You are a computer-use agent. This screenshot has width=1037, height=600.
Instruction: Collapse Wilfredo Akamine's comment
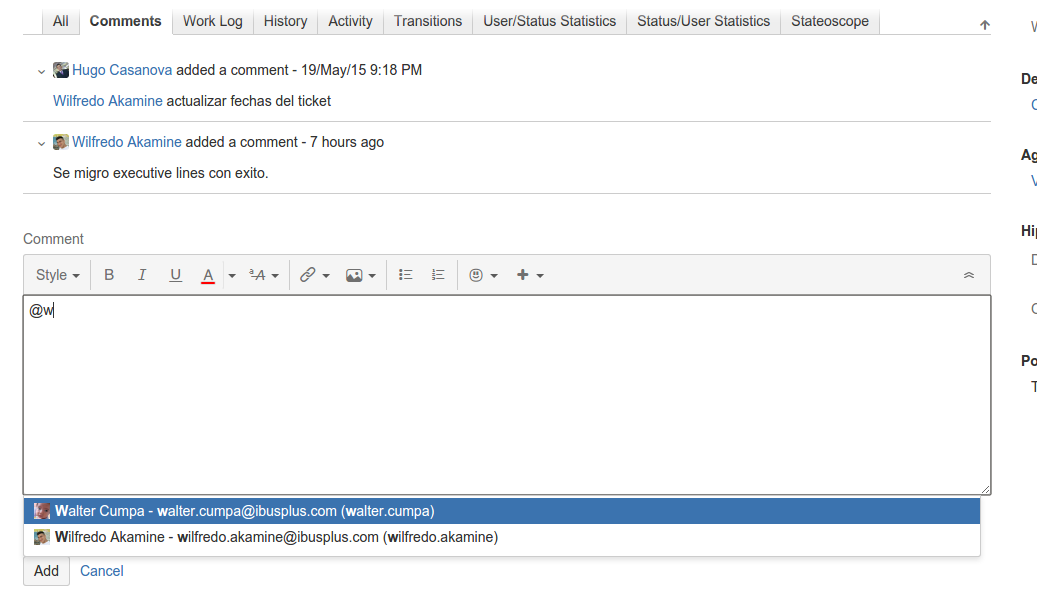pos(41,143)
